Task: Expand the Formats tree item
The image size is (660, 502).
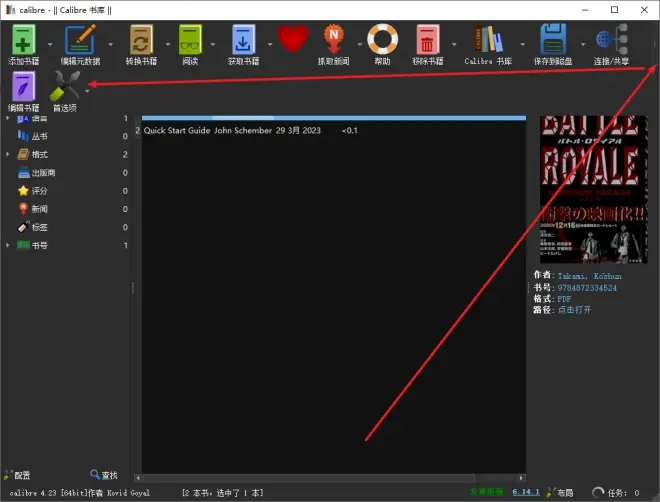Action: coord(8,154)
